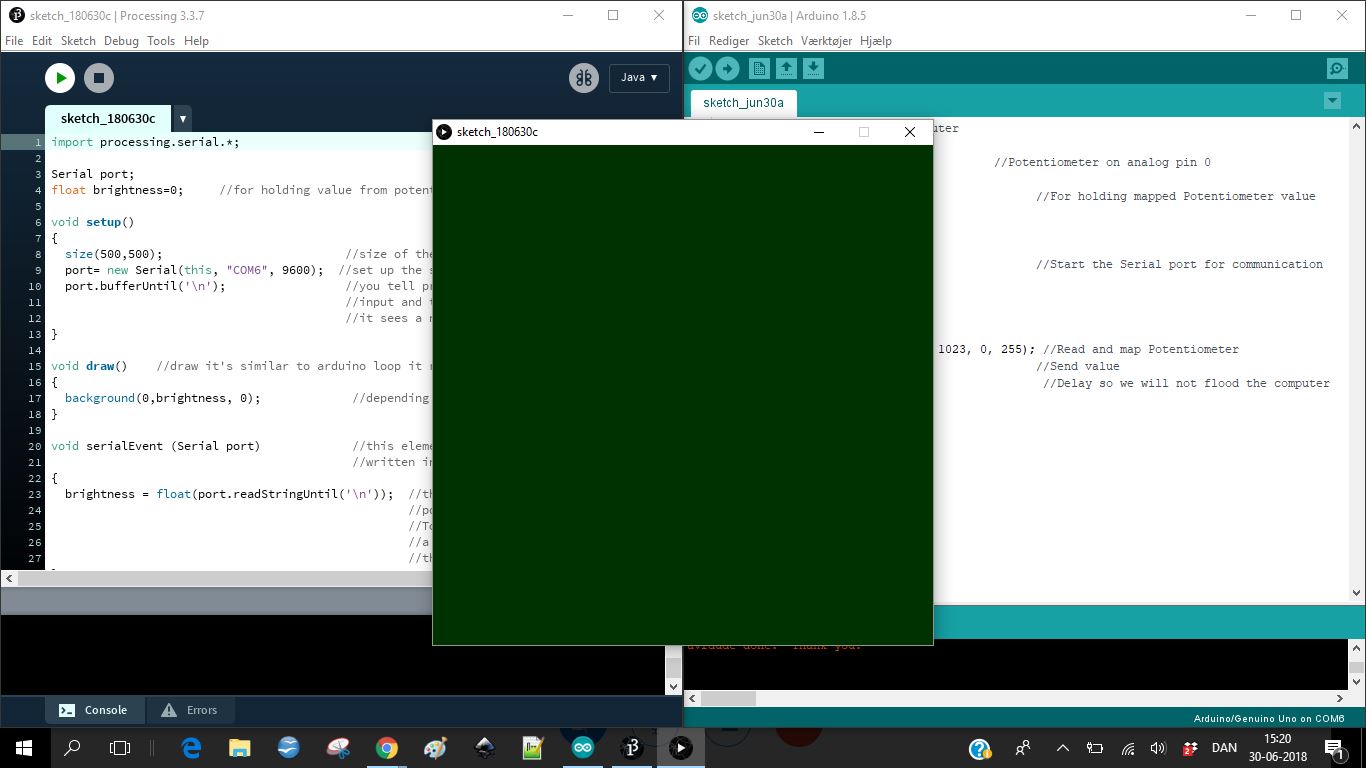Screen dimensions: 1366x768
Task: Open Windows Task View
Action: [120, 747]
